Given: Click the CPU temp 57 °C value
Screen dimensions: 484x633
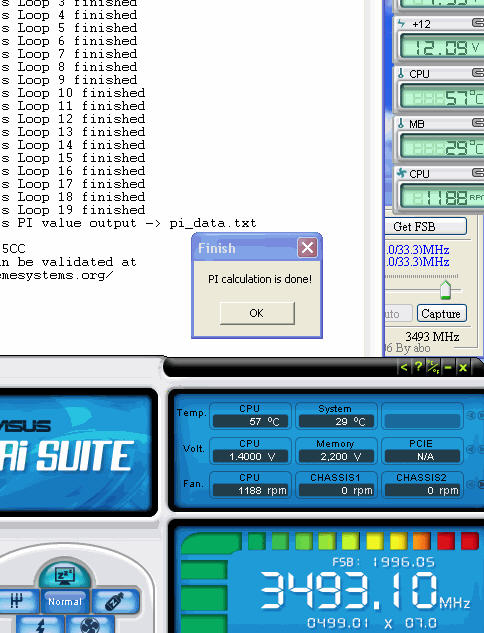Looking at the screenshot, I should click(x=250, y=421).
